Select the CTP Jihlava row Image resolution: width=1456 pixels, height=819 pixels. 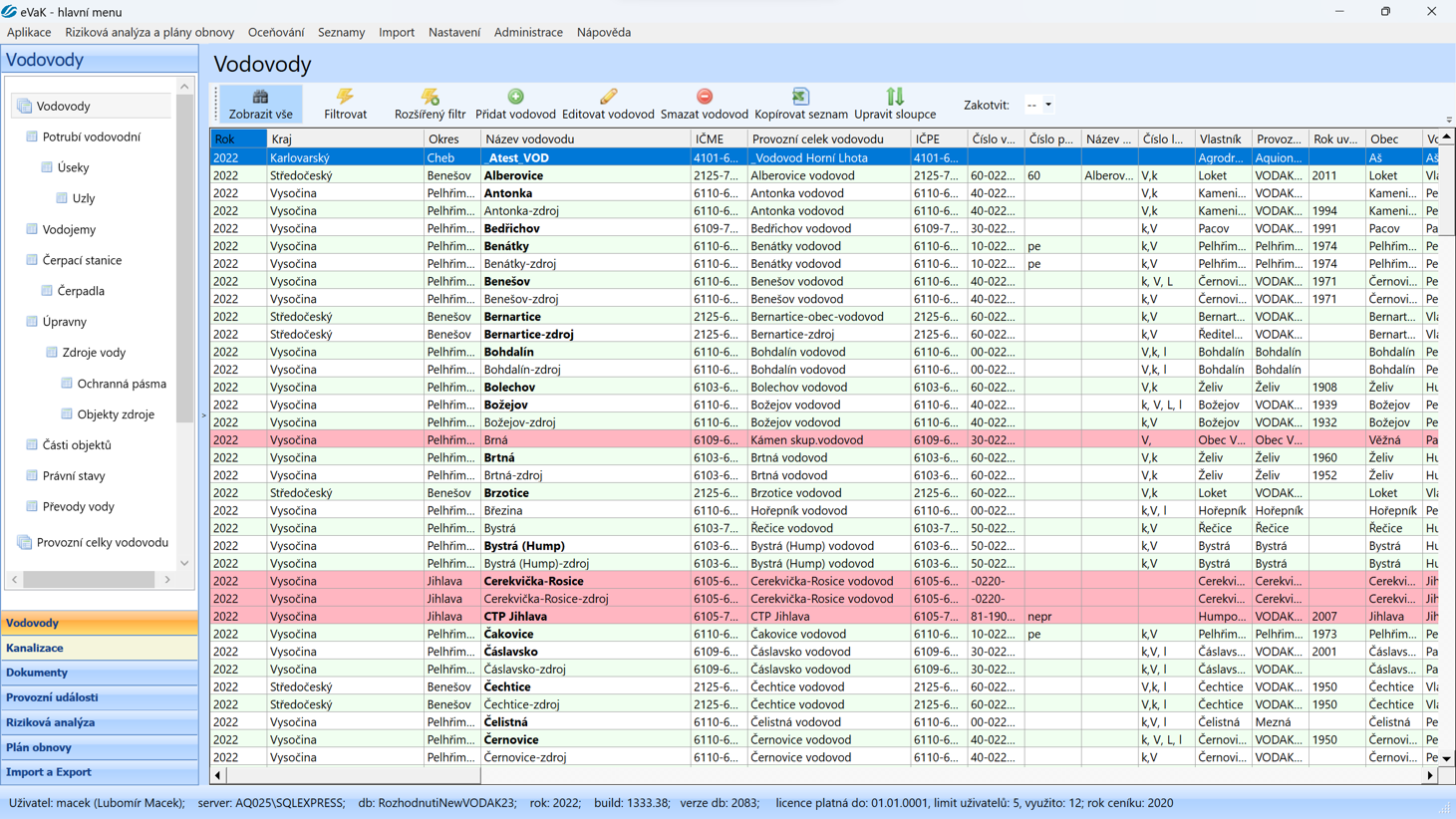[824, 617]
